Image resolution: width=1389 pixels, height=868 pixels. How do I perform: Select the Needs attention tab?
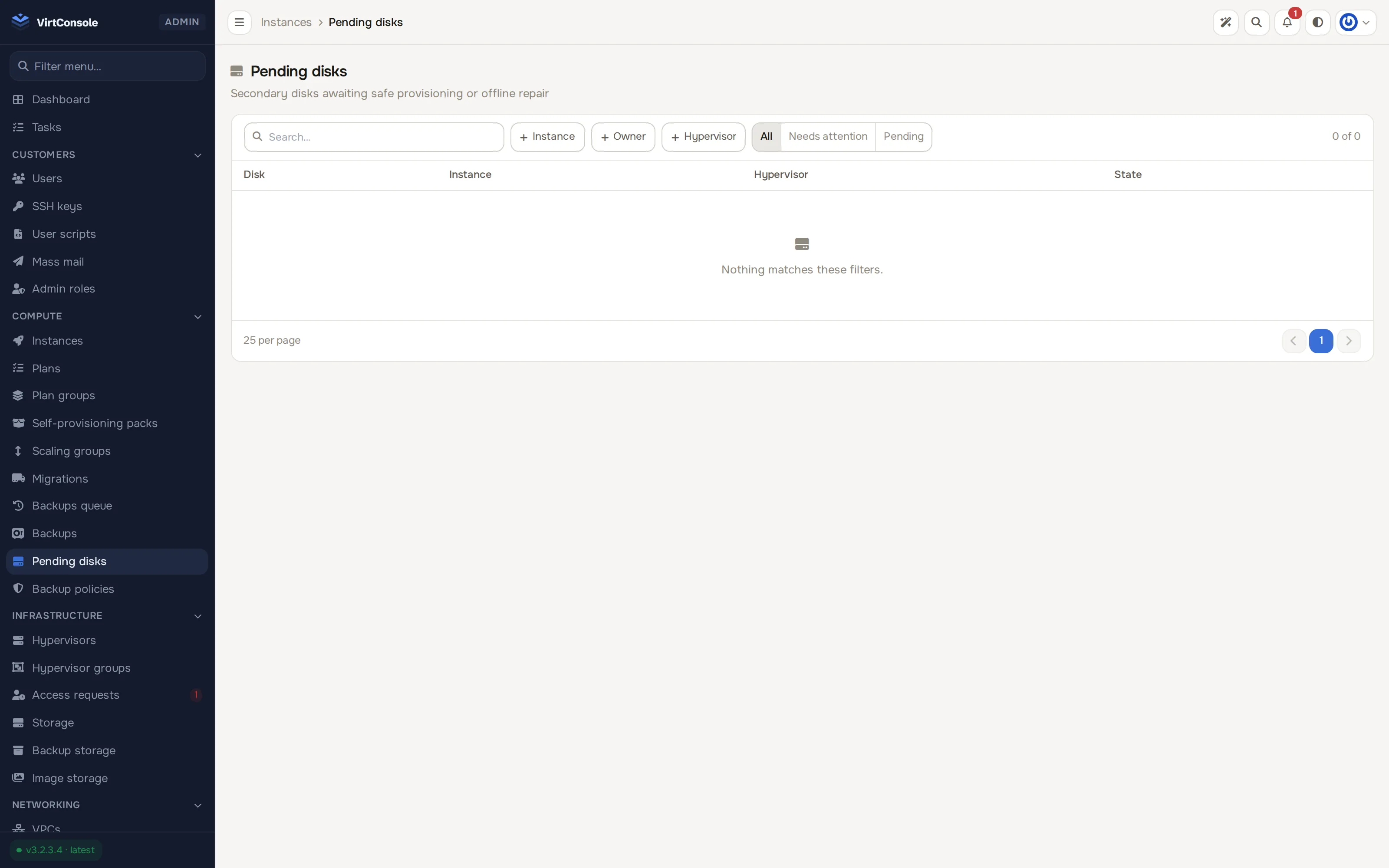pyautogui.click(x=828, y=137)
